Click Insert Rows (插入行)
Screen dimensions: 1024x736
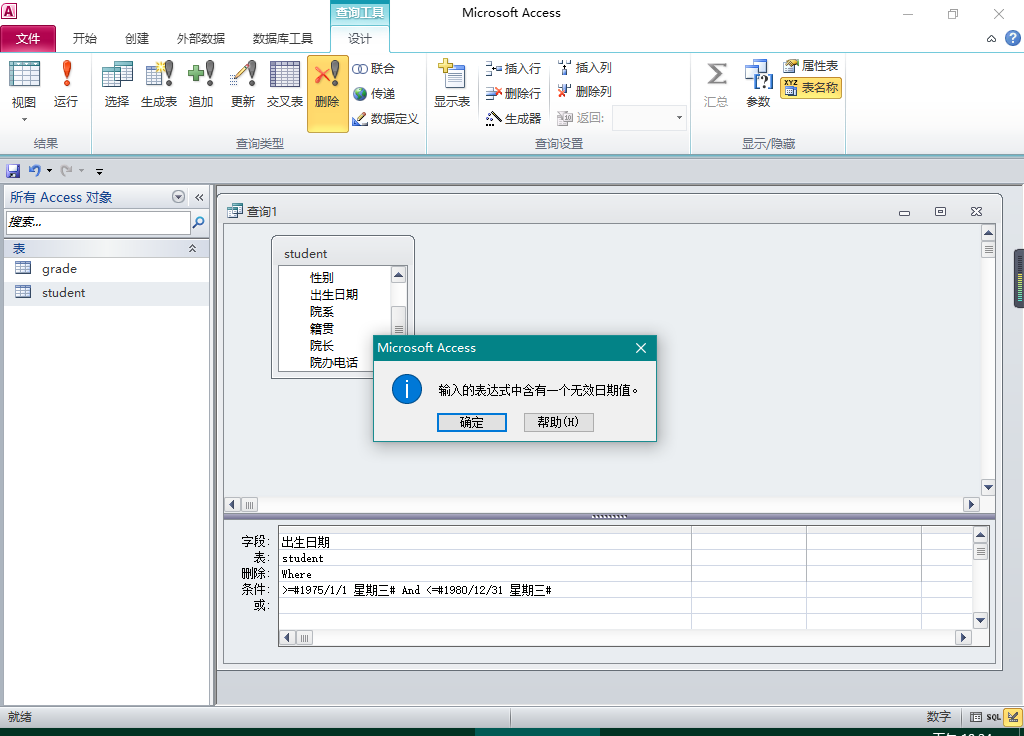pos(513,68)
